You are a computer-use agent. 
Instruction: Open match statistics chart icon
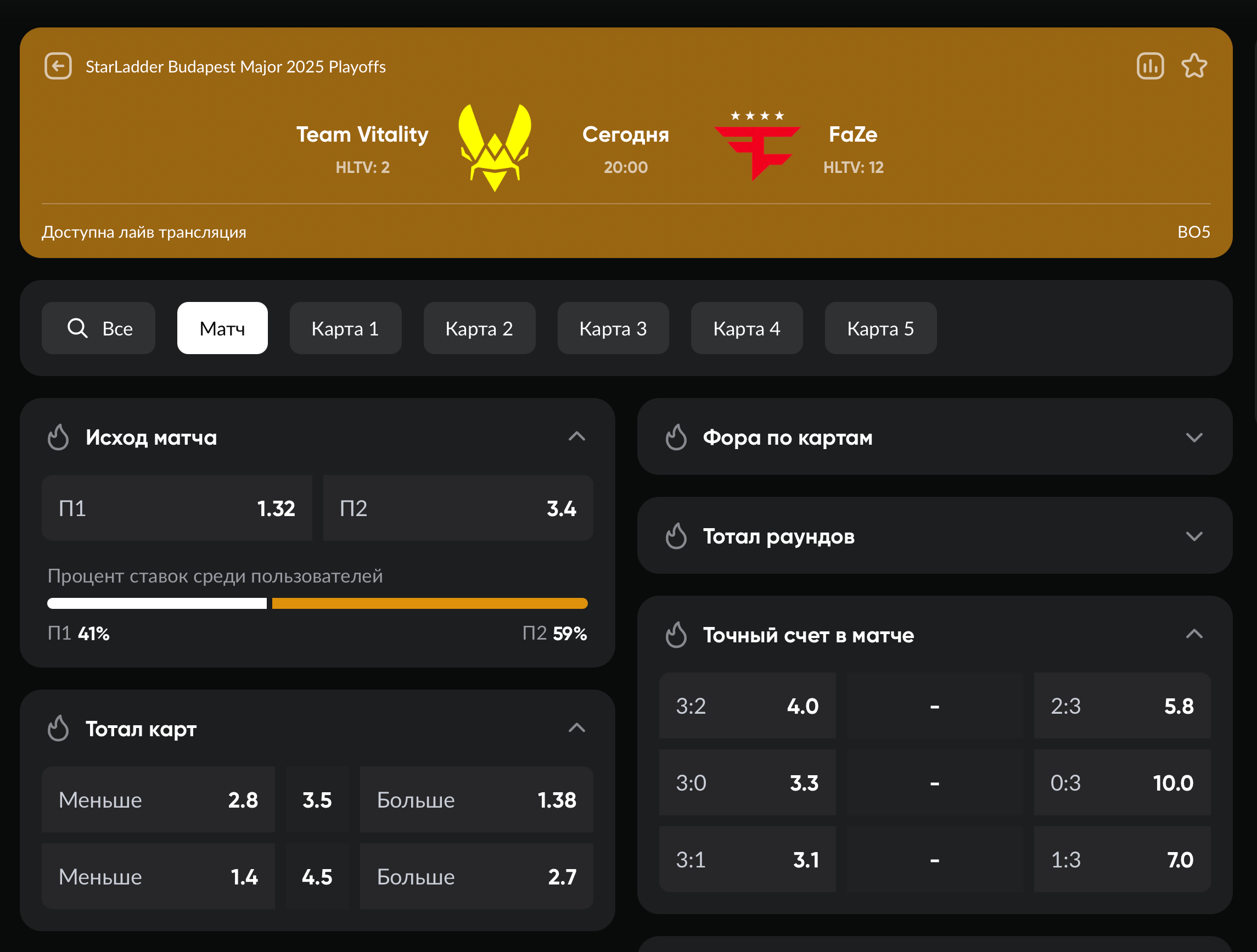1150,66
